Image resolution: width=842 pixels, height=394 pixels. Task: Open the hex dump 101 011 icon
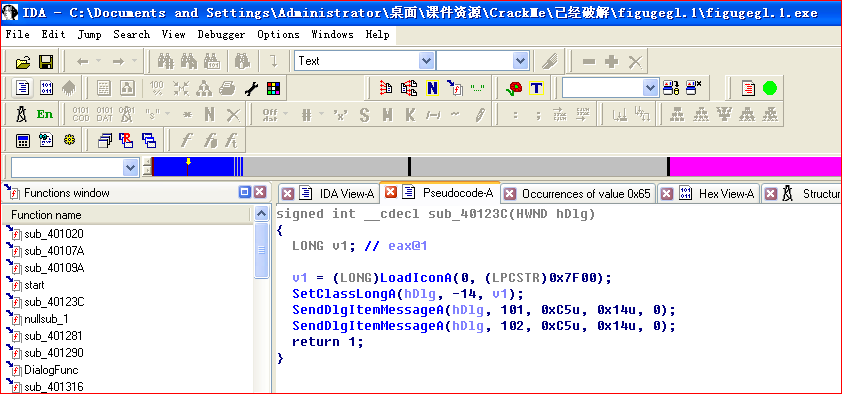(46, 88)
